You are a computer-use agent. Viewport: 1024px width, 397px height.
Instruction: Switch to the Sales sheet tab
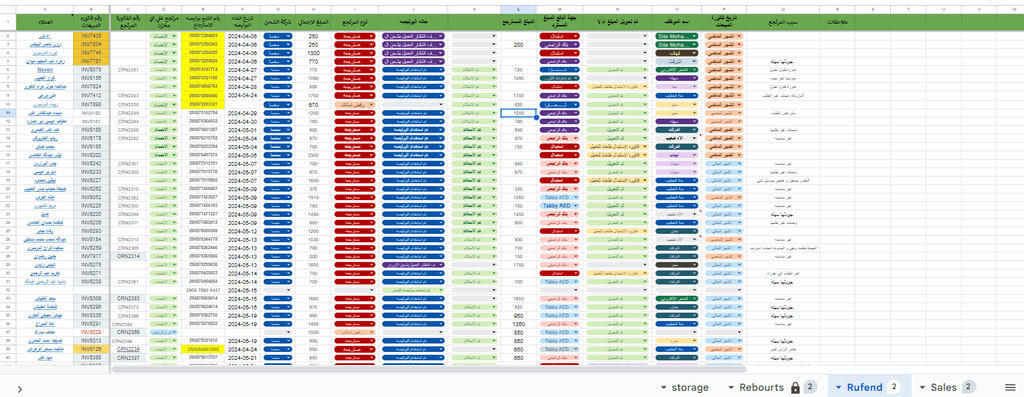pos(944,387)
